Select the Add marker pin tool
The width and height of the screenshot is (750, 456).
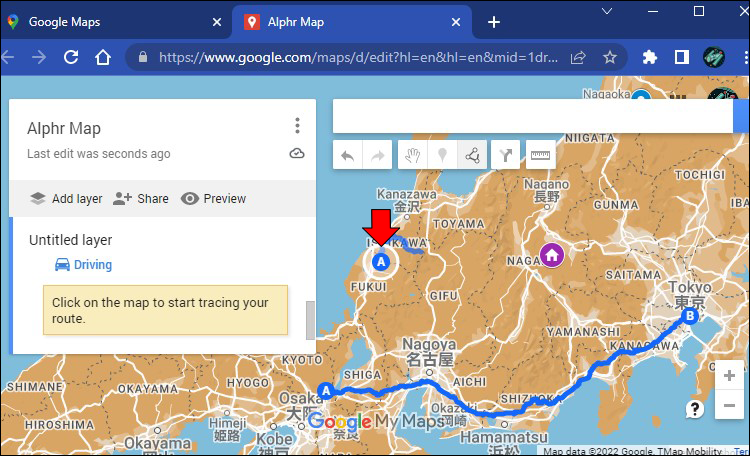click(x=442, y=155)
